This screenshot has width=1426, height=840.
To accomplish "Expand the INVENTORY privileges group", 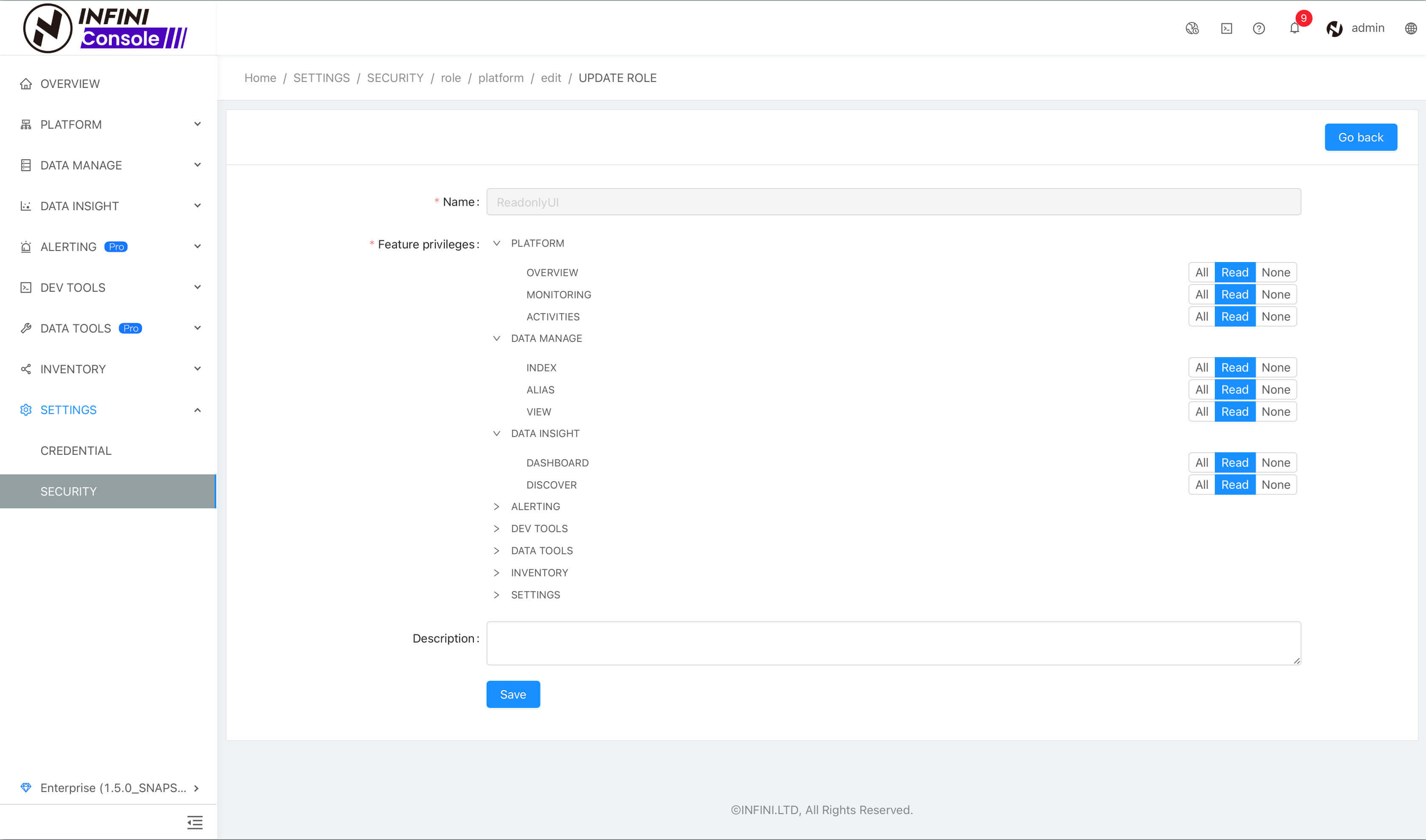I will (x=497, y=573).
